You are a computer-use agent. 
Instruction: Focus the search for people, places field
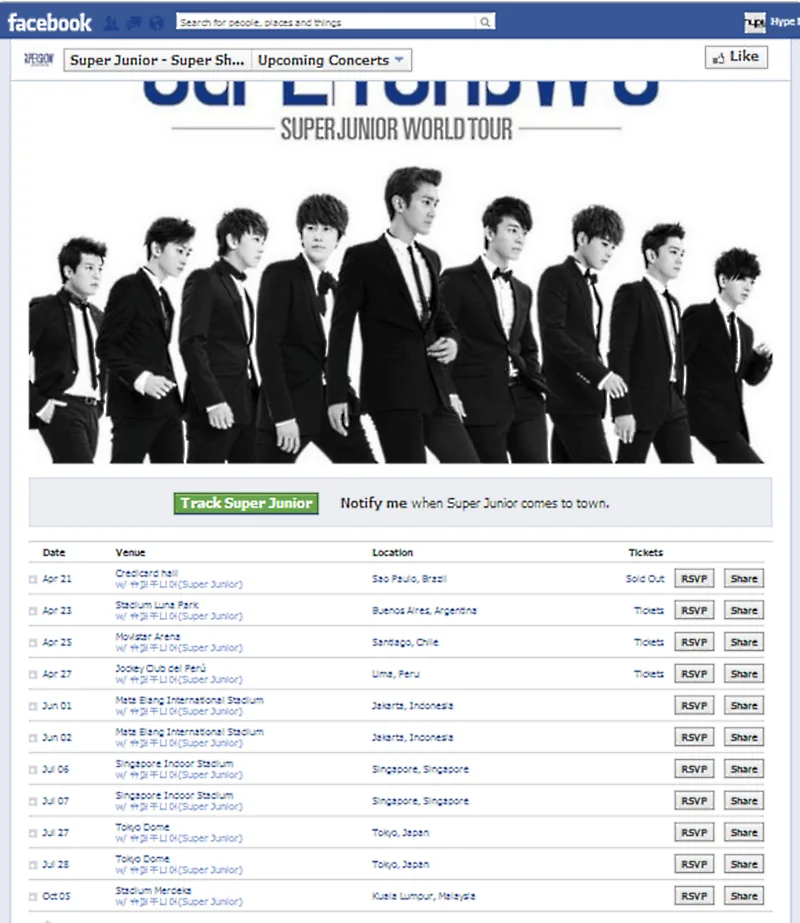[327, 22]
